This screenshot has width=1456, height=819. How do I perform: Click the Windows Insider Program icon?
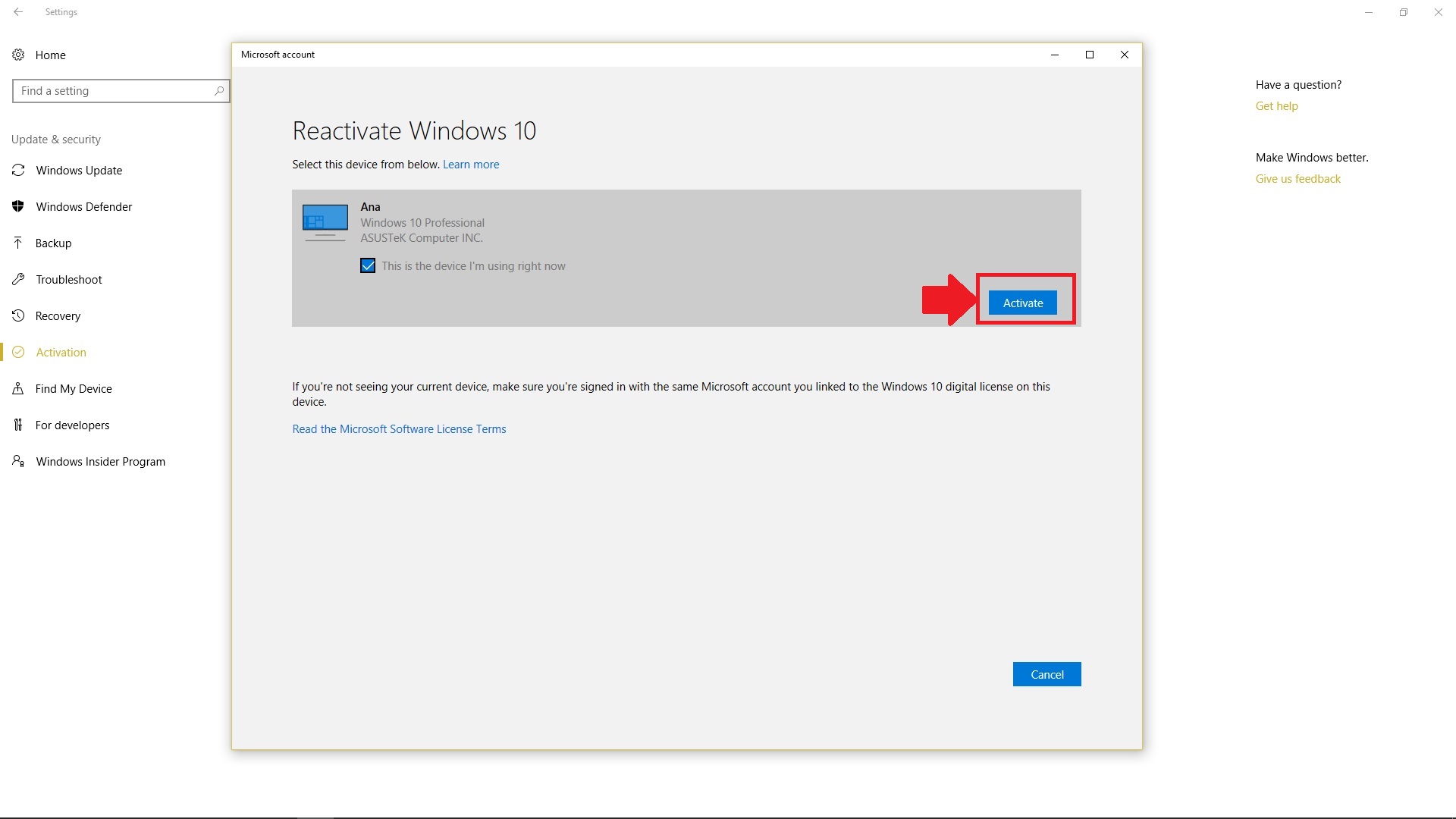18,461
